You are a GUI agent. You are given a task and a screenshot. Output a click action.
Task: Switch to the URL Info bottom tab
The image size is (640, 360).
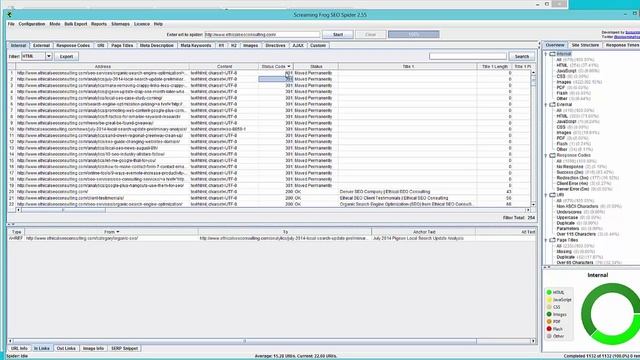[19, 349]
